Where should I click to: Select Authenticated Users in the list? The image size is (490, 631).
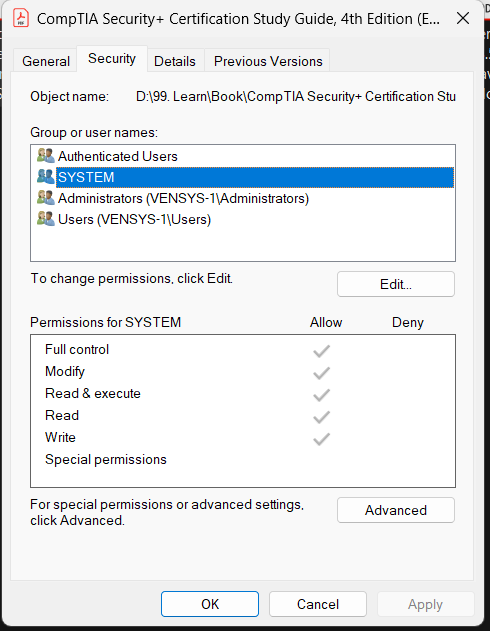[117, 156]
